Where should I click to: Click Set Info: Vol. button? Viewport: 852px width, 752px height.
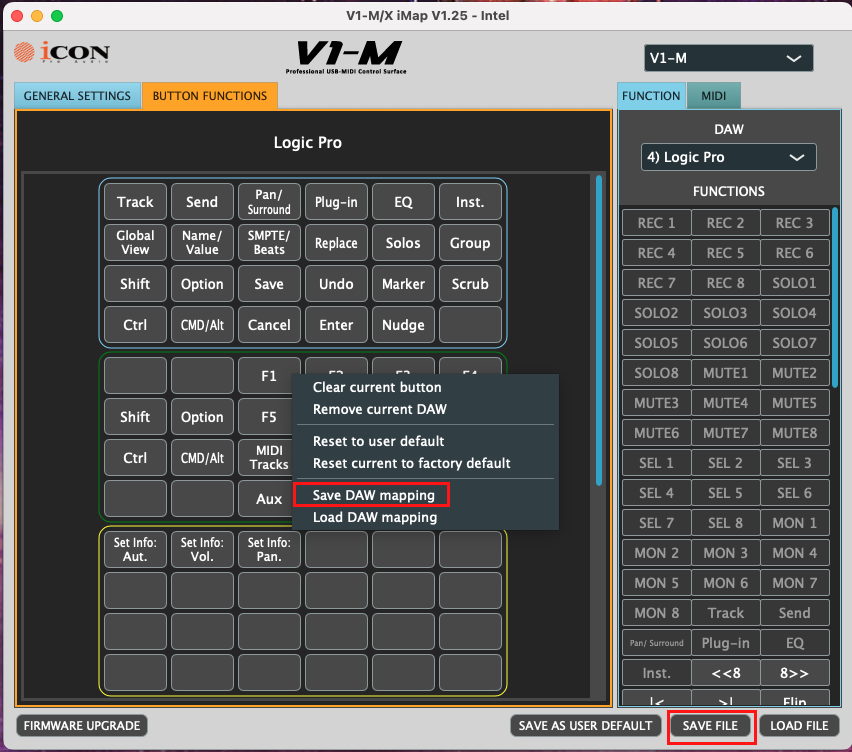[202, 549]
